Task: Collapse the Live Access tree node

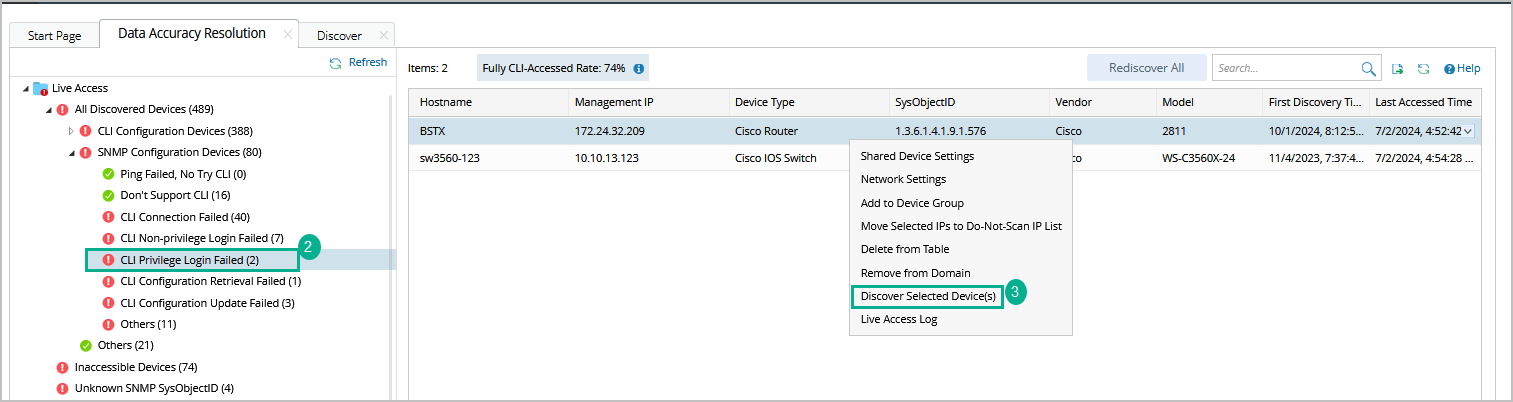Action: (25, 89)
